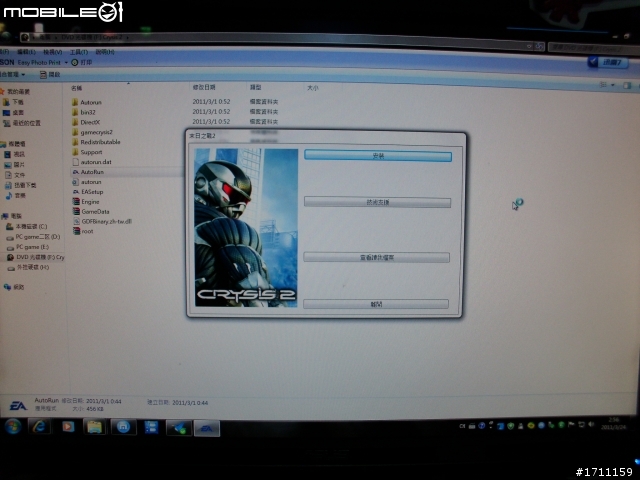
Task: Launch Internet Explorer from taskbar
Action: pyautogui.click(x=39, y=427)
